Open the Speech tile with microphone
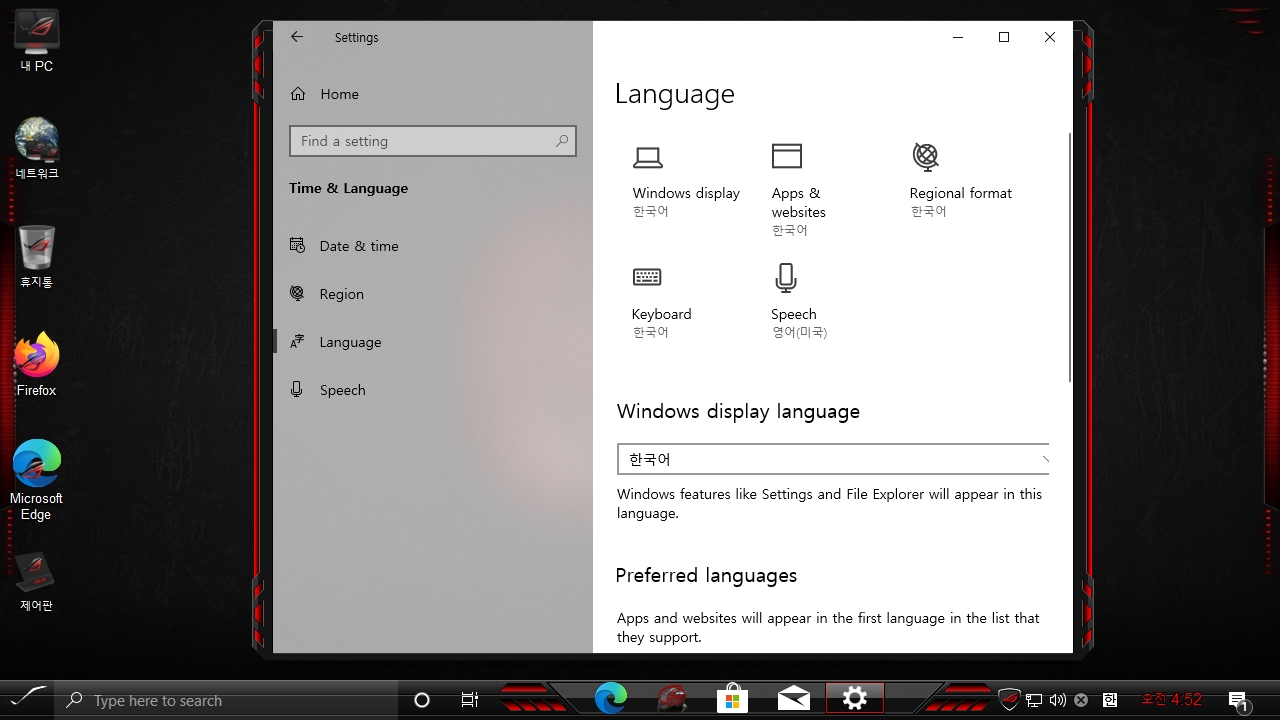Screen dimensions: 1280x720 799,302
